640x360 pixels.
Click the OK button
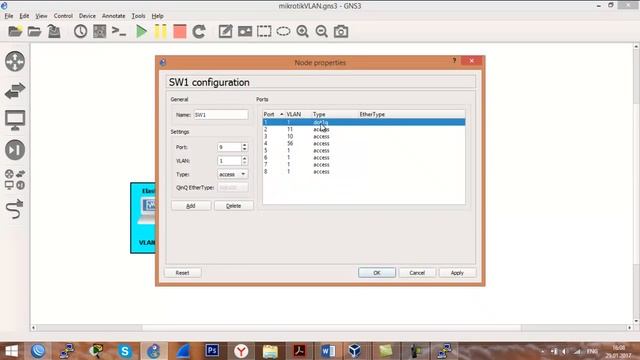[377, 273]
